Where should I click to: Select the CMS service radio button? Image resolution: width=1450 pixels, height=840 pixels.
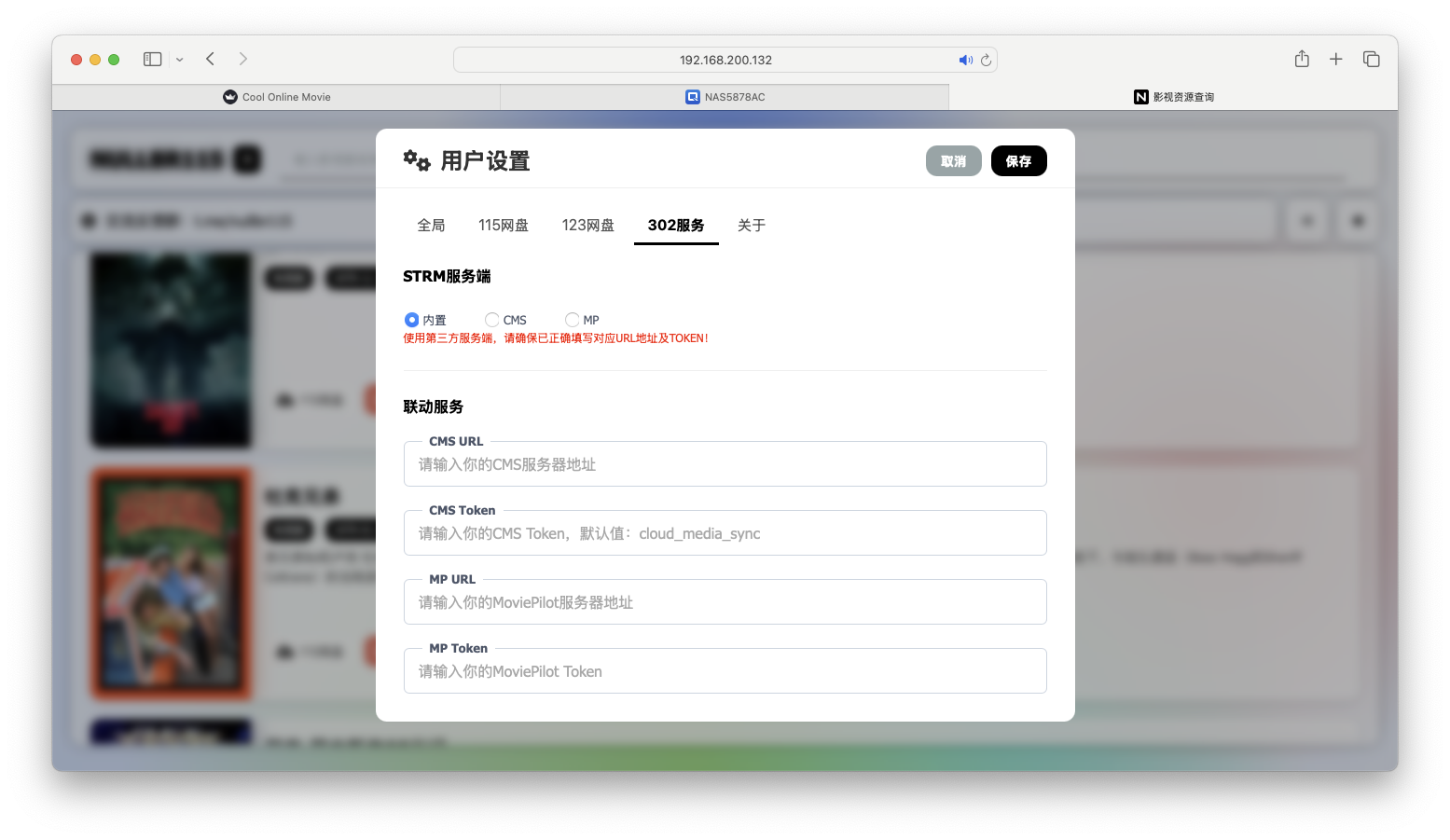[491, 320]
